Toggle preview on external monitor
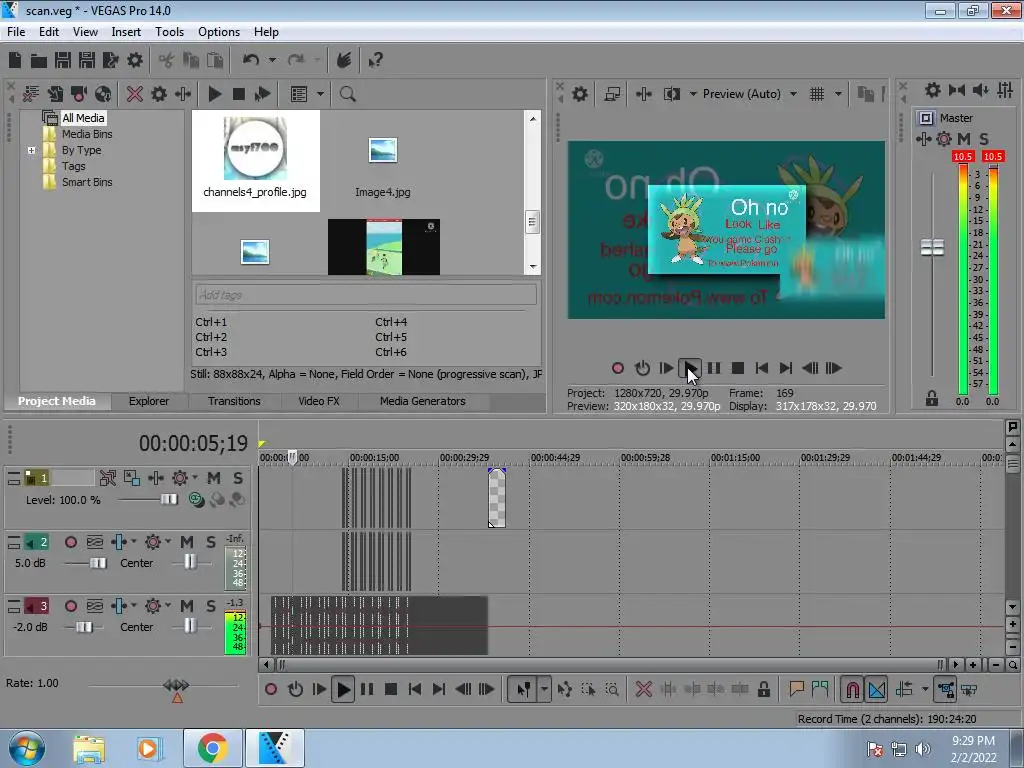This screenshot has width=1024, height=768. click(612, 94)
